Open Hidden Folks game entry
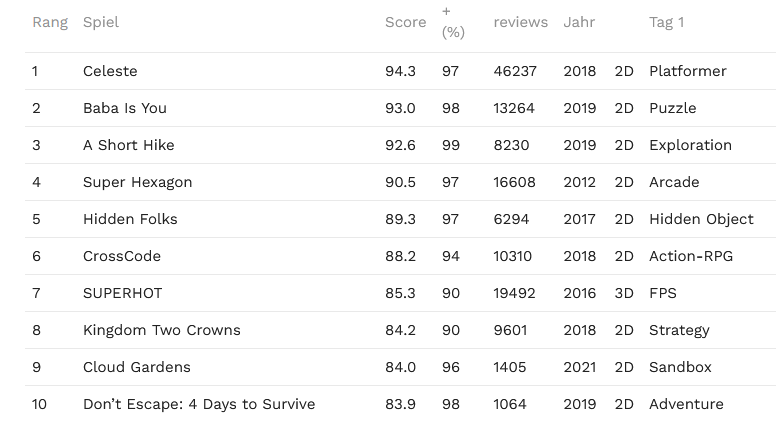 [130, 219]
